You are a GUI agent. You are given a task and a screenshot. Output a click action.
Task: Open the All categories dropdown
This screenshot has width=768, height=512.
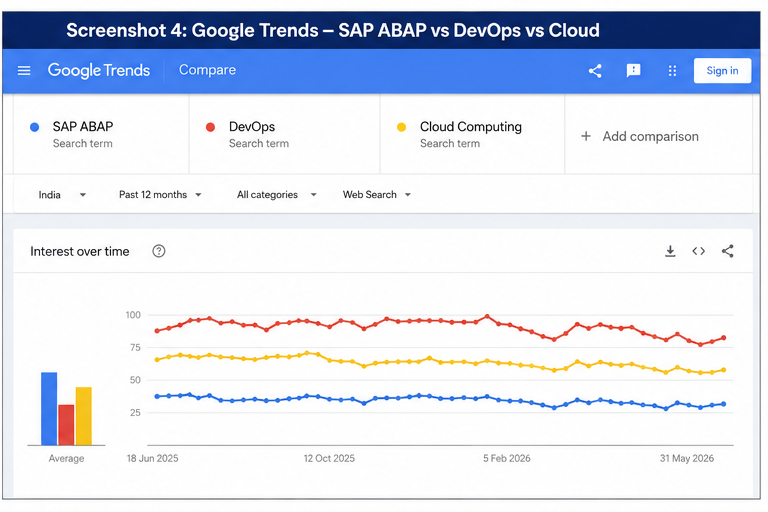[277, 195]
